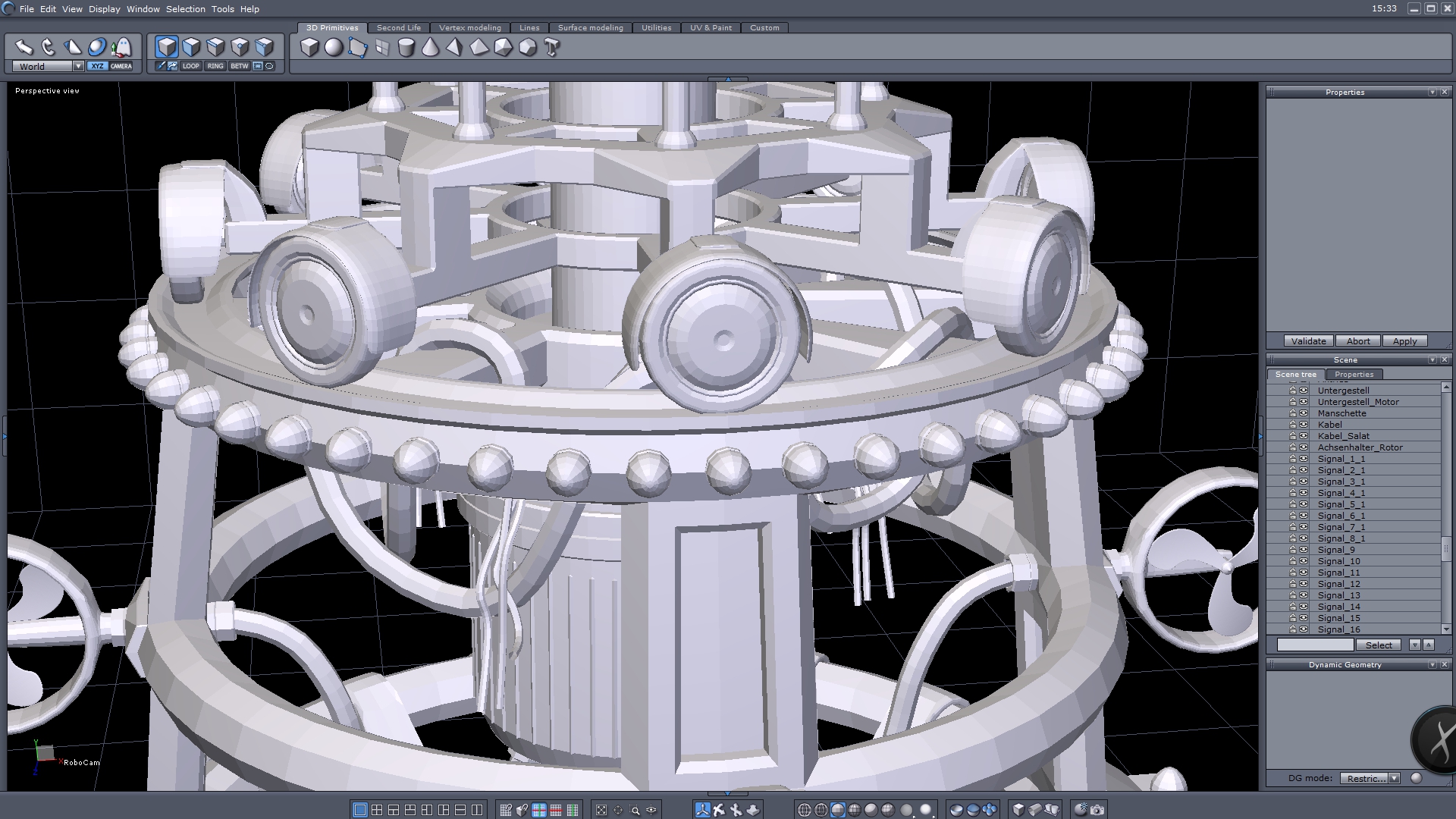Open the DG mode Restric dropdown

click(x=1394, y=778)
